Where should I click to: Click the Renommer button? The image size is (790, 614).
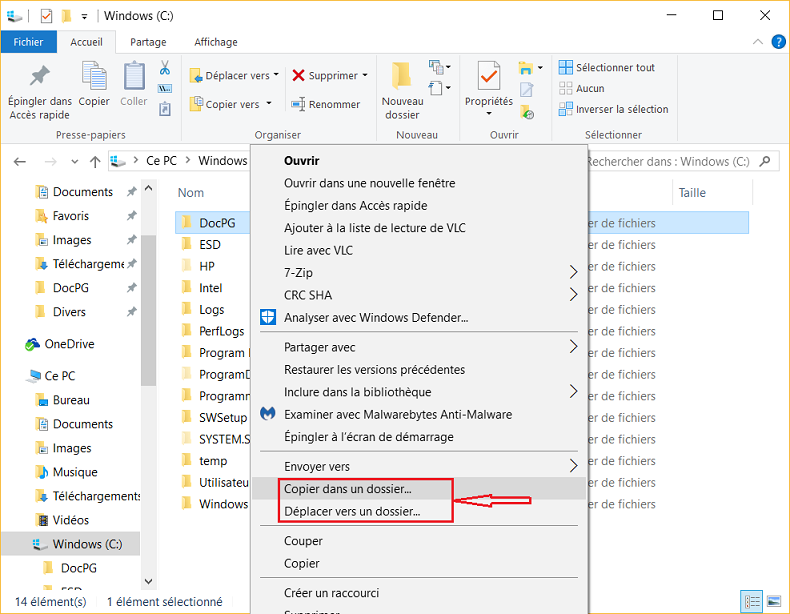(325, 104)
